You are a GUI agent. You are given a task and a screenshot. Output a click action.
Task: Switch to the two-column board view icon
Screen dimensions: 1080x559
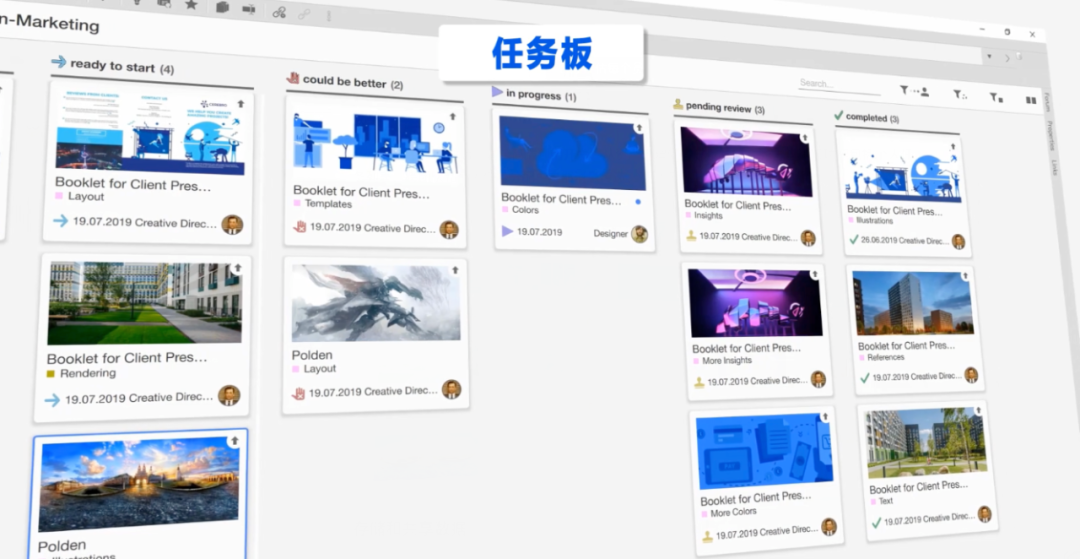(1031, 100)
